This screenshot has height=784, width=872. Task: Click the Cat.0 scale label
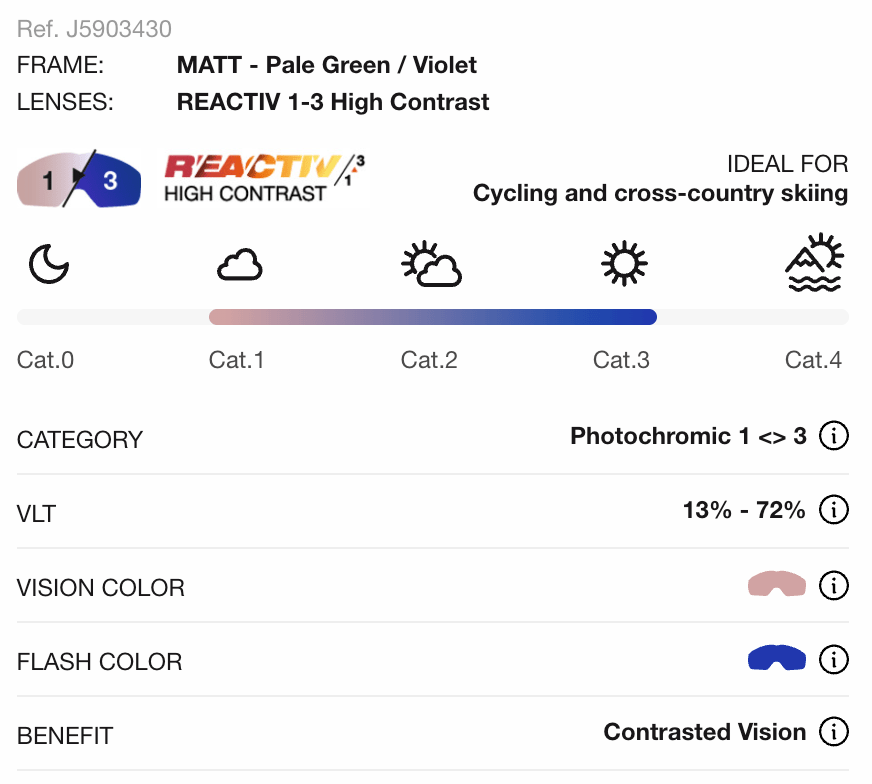point(45,360)
